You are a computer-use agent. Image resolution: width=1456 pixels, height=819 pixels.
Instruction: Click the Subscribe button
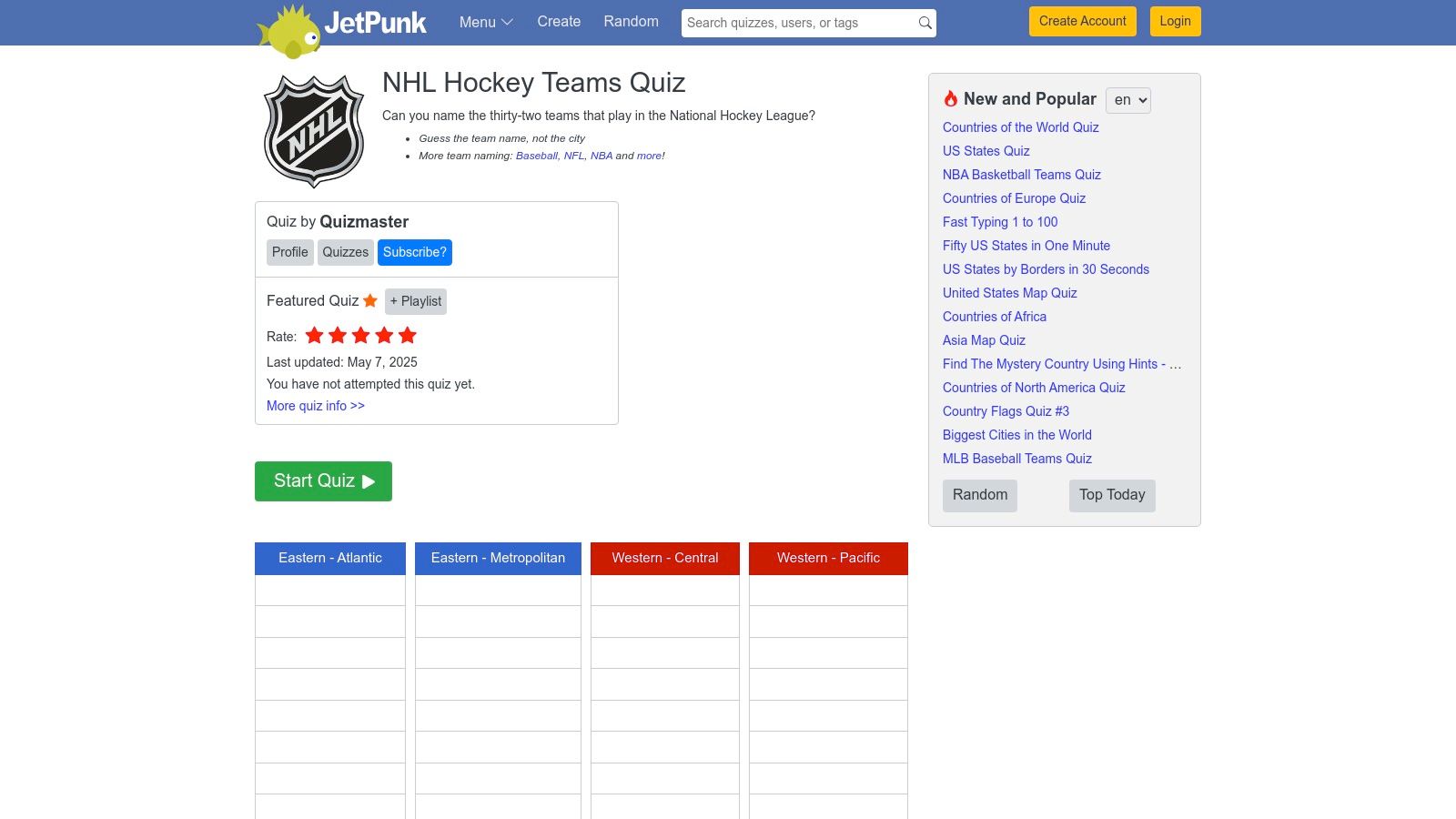(x=415, y=252)
